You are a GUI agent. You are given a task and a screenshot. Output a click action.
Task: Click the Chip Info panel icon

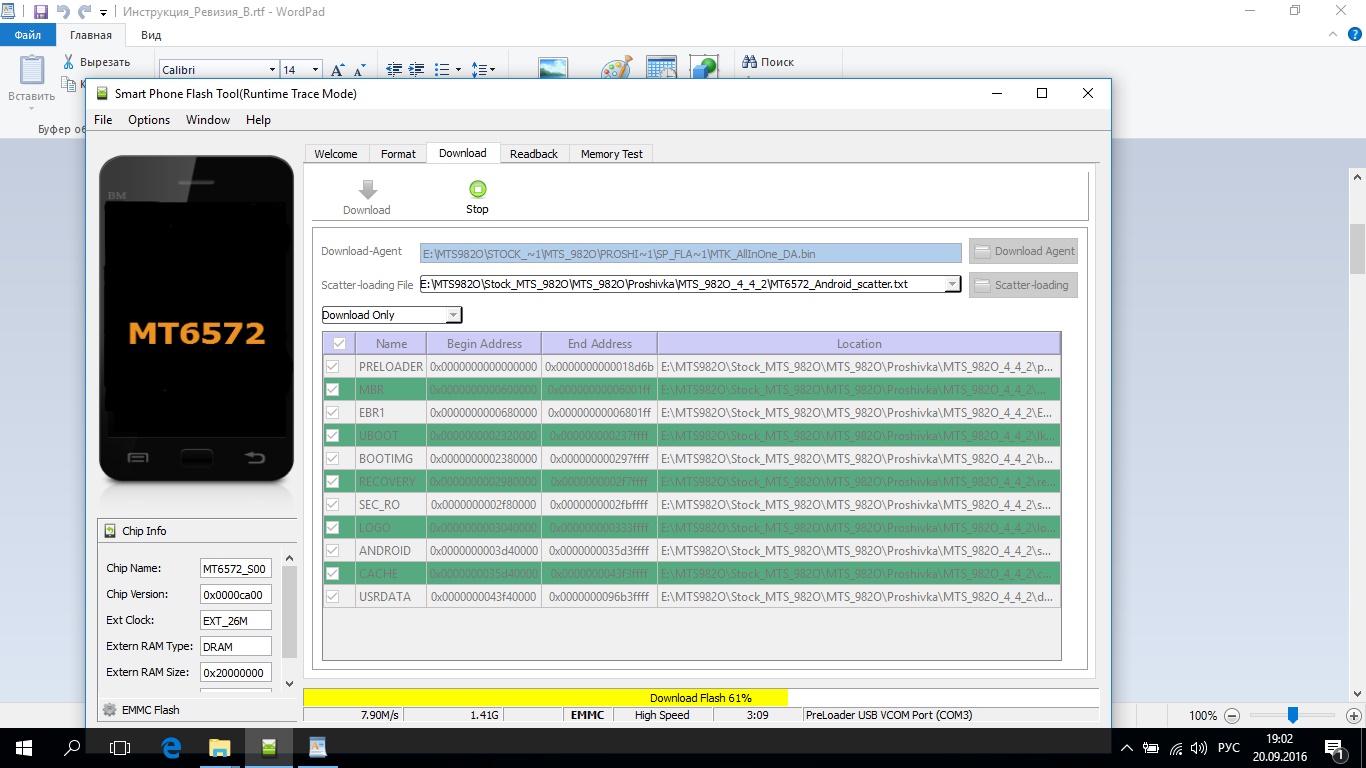coord(110,531)
